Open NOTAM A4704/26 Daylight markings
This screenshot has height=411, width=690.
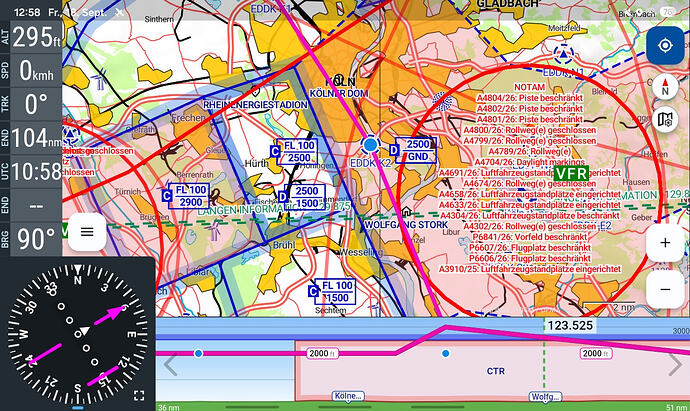(529, 162)
